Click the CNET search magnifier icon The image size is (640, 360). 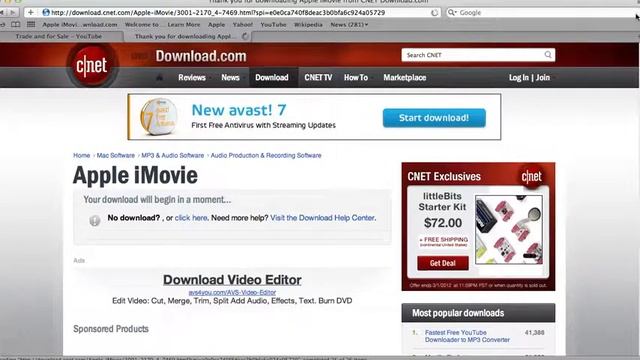click(548, 55)
